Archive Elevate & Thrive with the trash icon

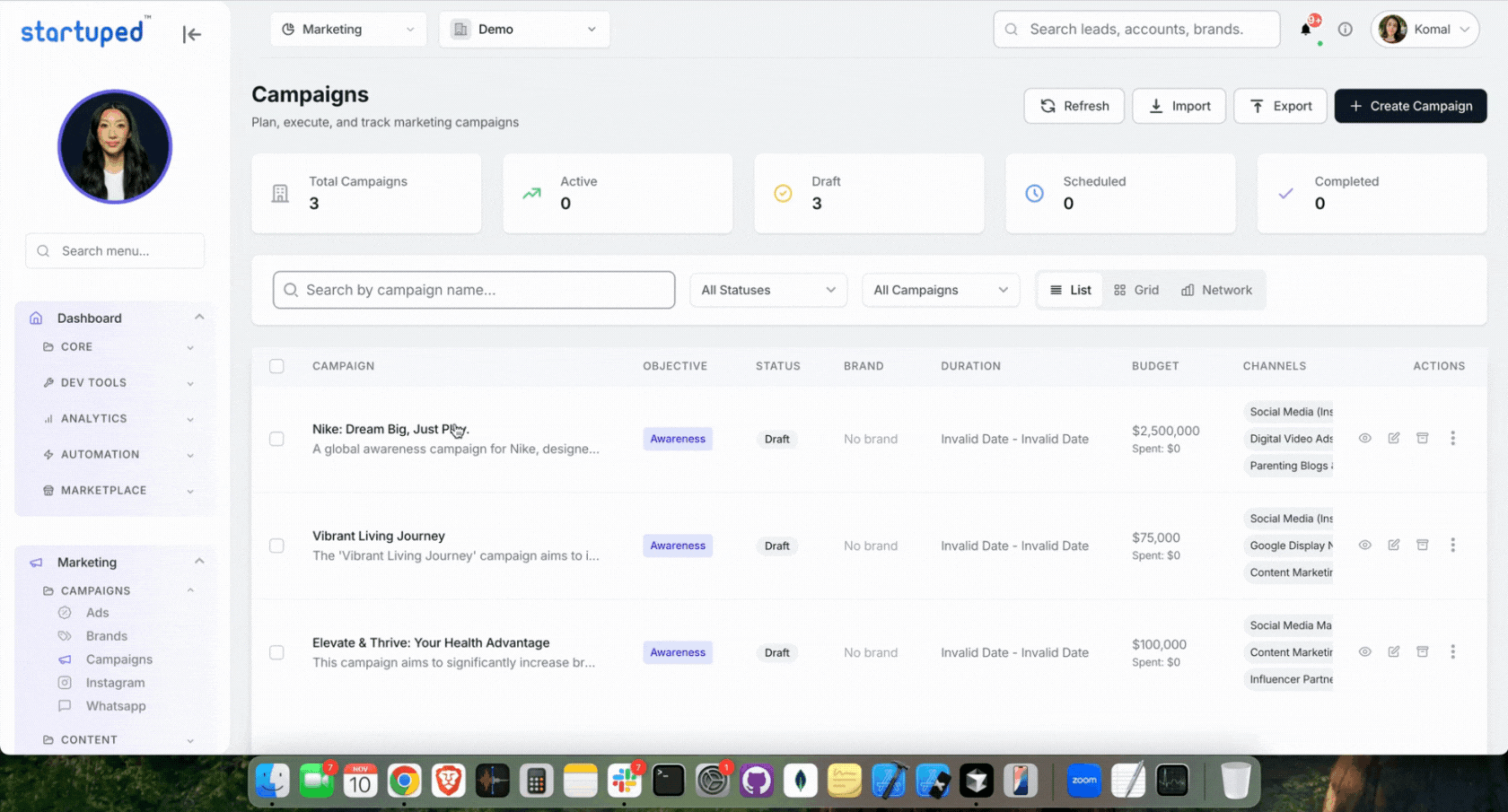pyautogui.click(x=1423, y=652)
